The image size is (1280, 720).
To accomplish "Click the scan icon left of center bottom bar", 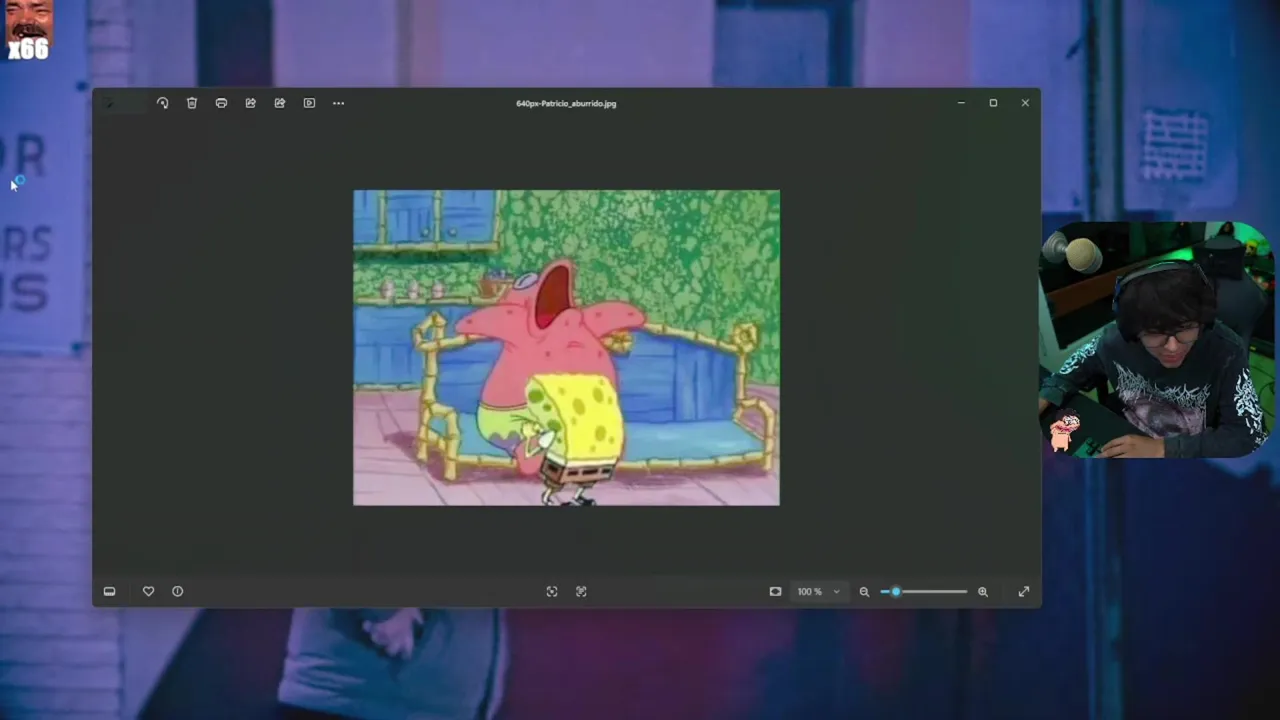I will [x=552, y=591].
